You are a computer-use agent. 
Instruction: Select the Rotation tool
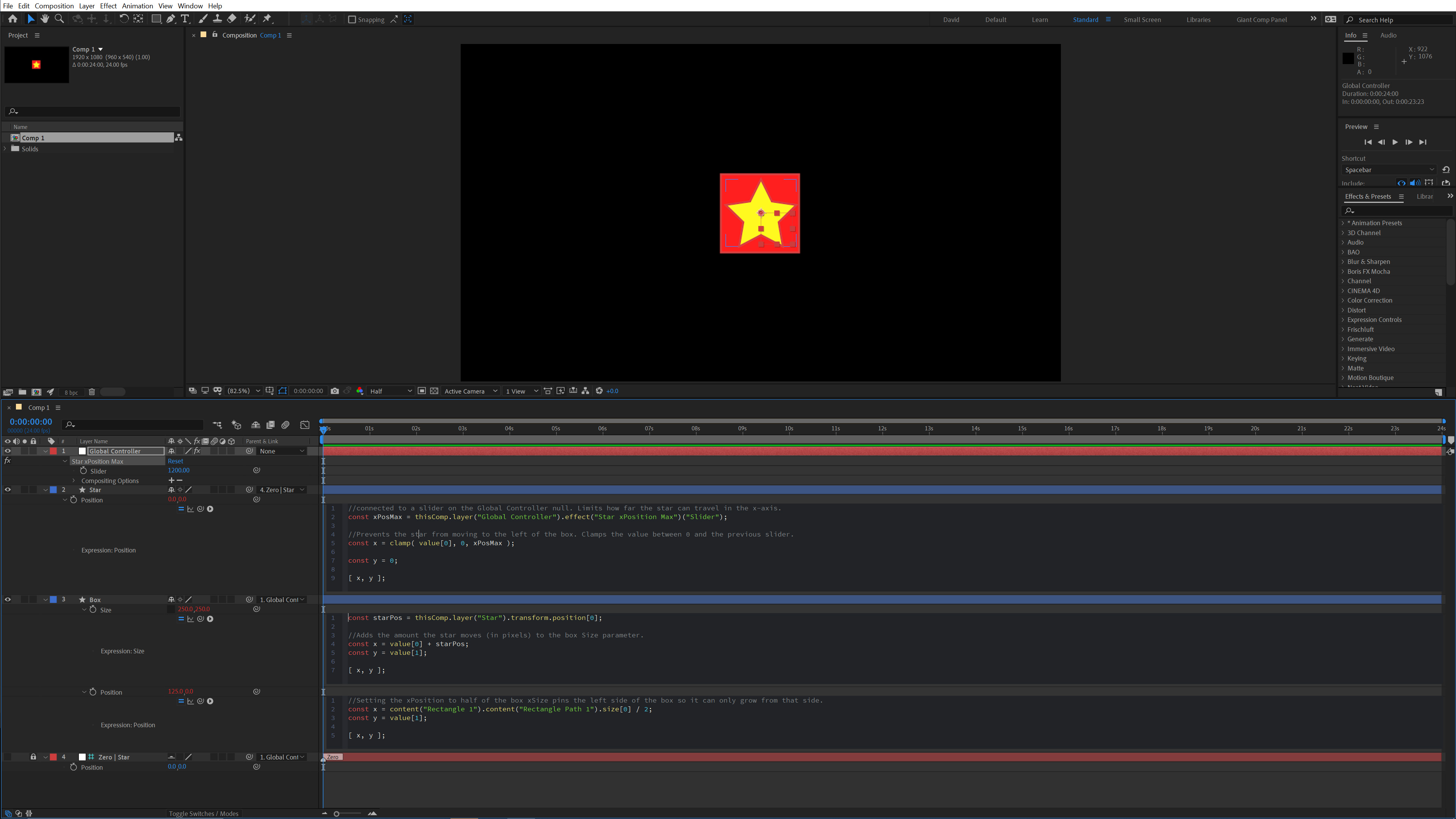coord(124,19)
